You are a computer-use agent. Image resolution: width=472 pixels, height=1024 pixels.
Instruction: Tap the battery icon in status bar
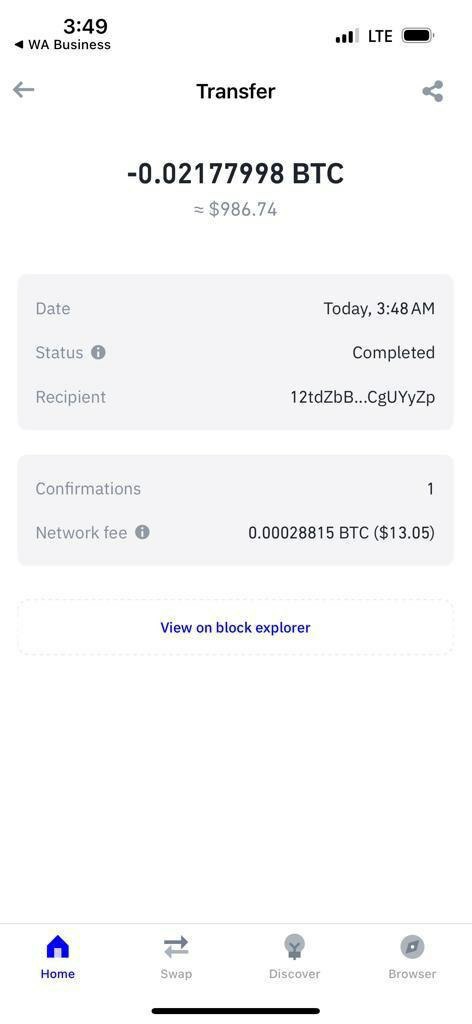tap(417, 35)
